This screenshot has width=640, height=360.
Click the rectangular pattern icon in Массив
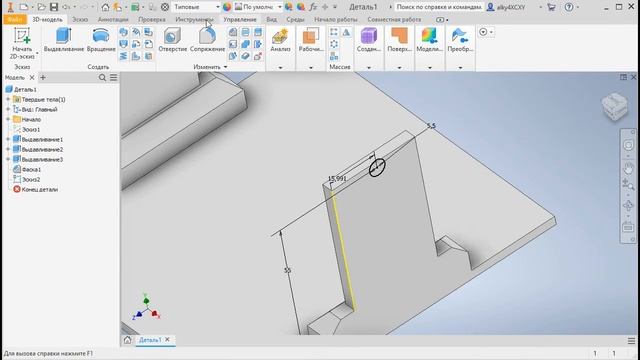(x=333, y=32)
